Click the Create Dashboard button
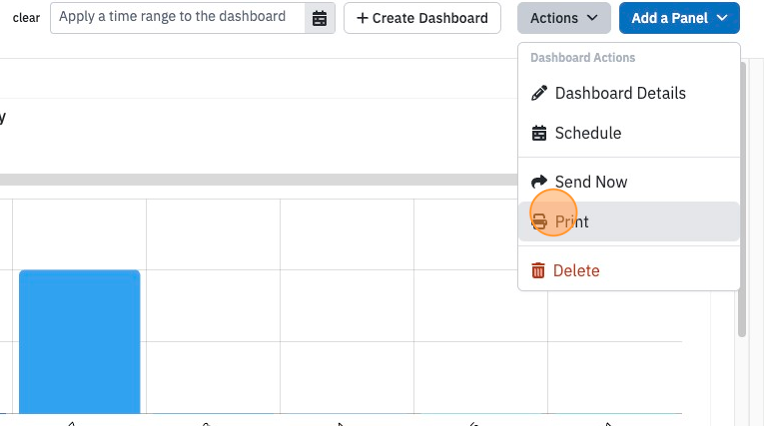 pos(422,18)
